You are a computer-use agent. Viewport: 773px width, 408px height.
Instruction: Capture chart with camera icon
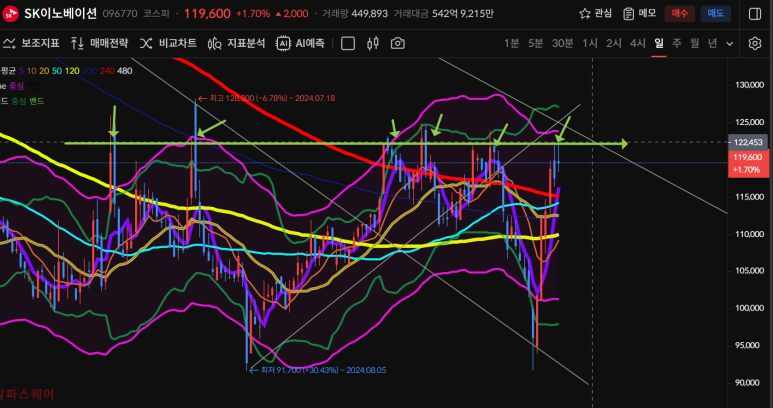coord(398,43)
